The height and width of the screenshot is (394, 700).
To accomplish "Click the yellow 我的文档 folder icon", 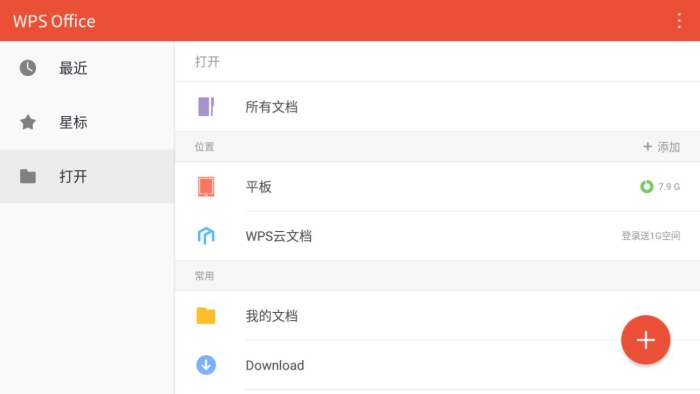I will 206,315.
